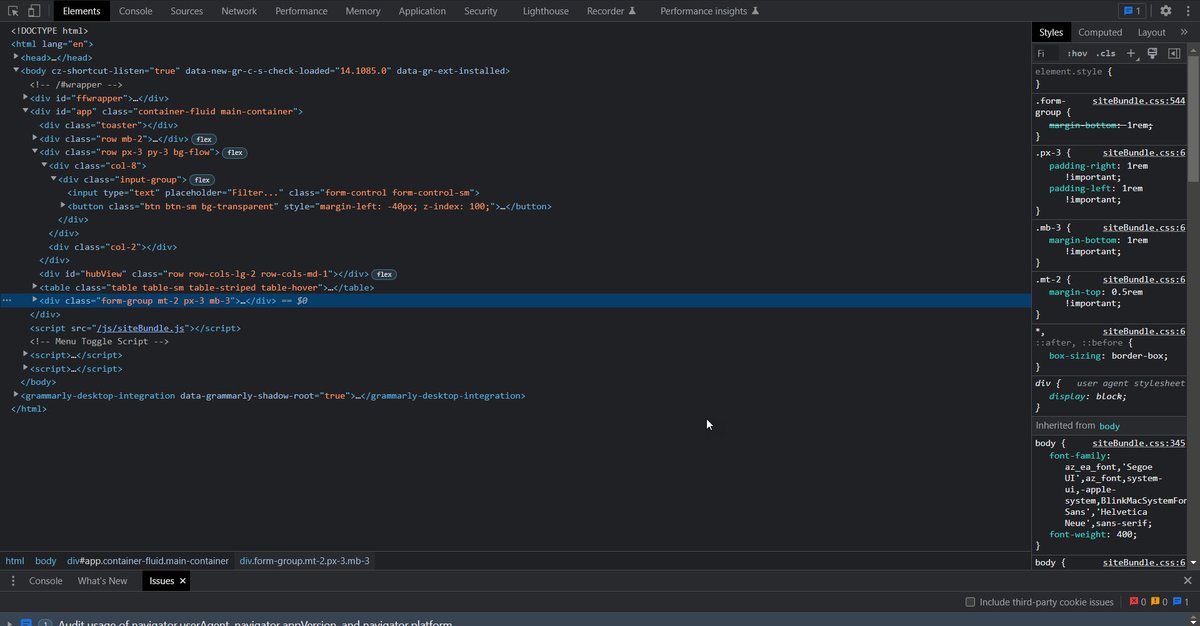
Task: Click the issues counter badge in top toolbar
Action: tap(1132, 11)
